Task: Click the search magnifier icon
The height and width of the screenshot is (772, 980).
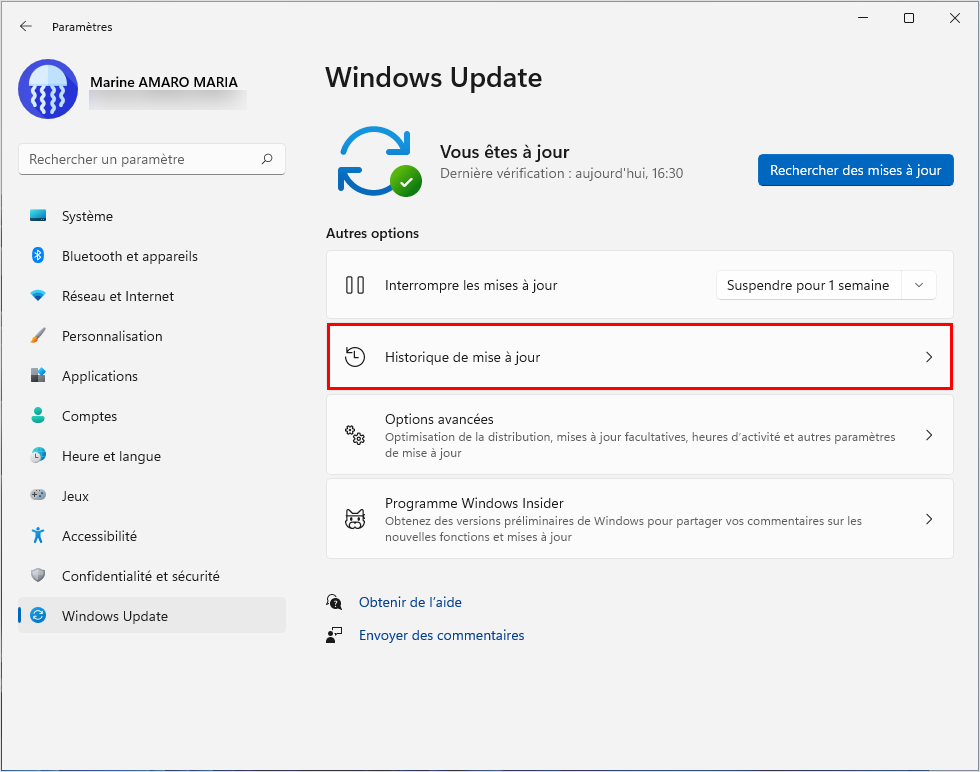Action: click(267, 159)
